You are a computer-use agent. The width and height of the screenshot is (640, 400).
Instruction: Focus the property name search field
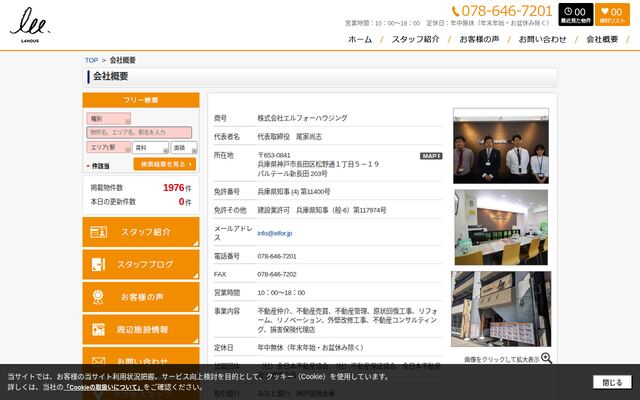click(x=139, y=133)
